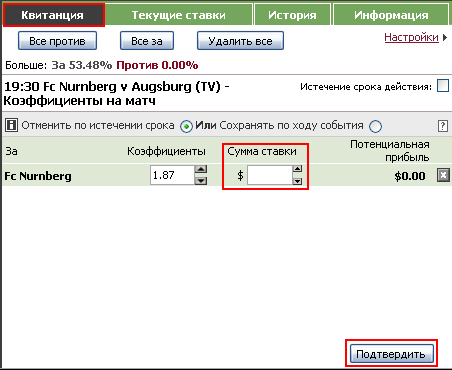Switch to the Текущие ставки tab
Screen dimensions: 452x370
[x=179, y=15]
